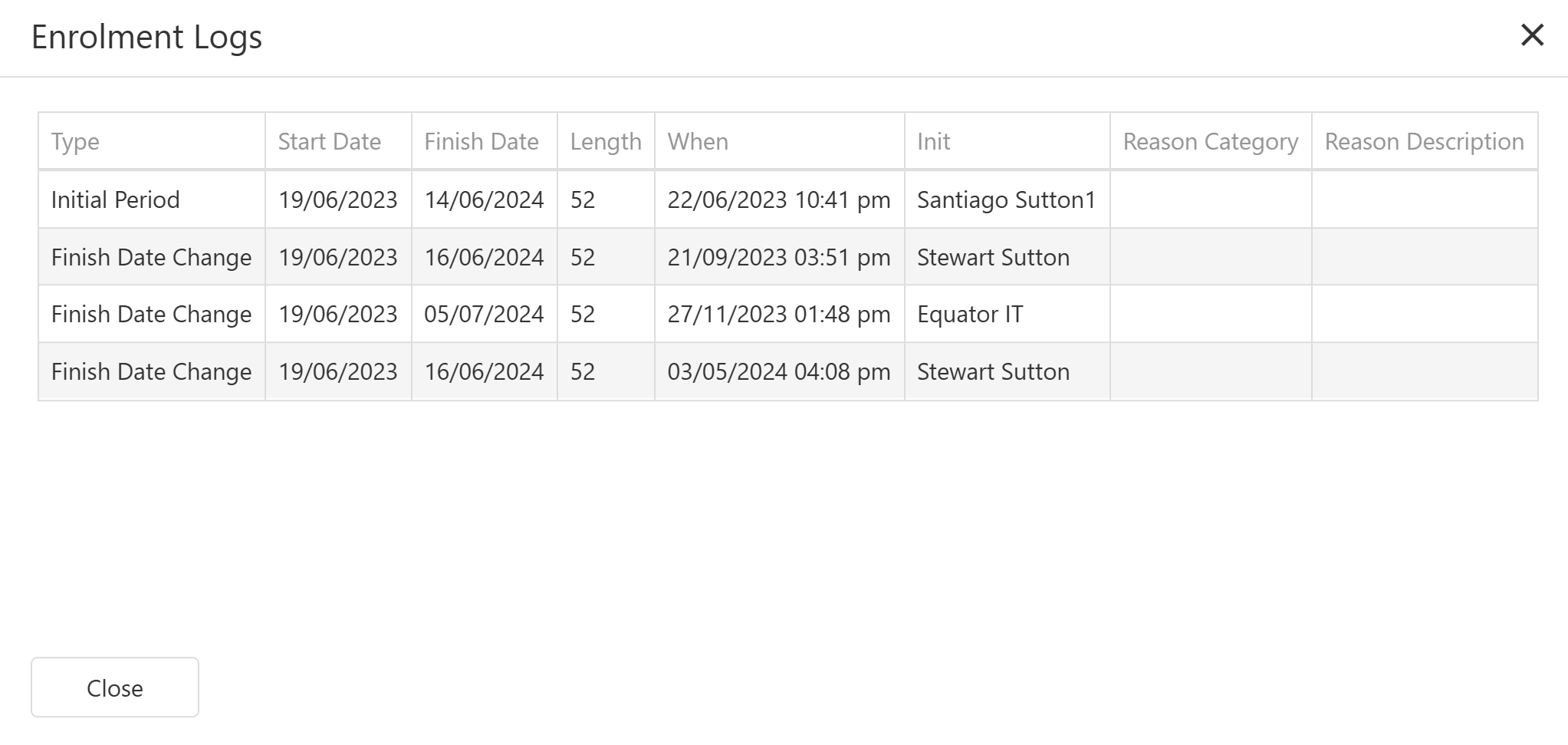1568x745 pixels.
Task: Select the Santiago Sutton1 cell
Action: coord(1006,200)
